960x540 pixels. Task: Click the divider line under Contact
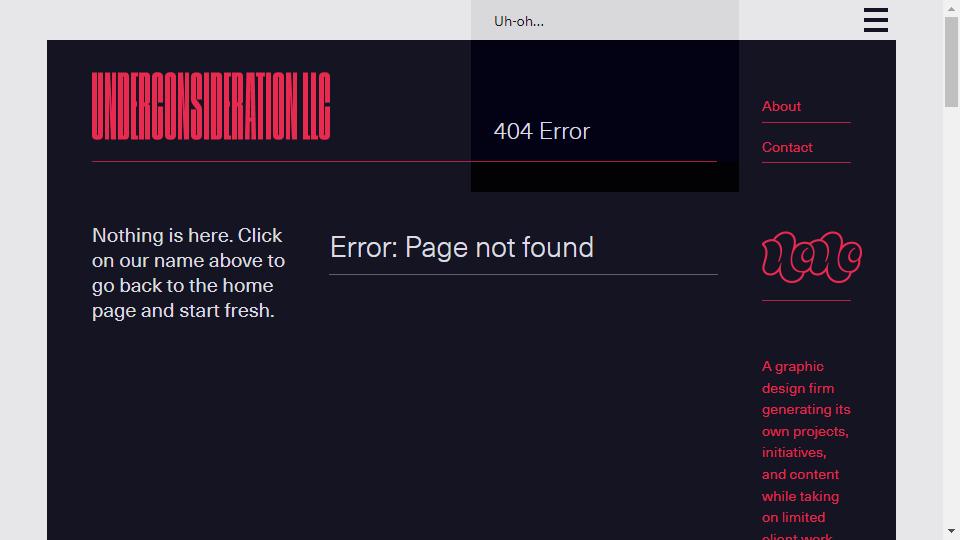pos(806,163)
